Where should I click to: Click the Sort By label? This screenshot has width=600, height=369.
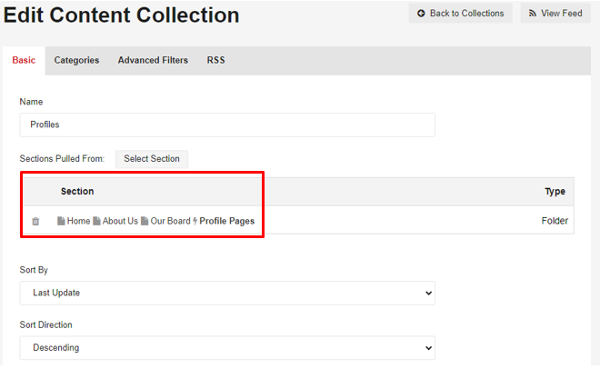tap(34, 270)
